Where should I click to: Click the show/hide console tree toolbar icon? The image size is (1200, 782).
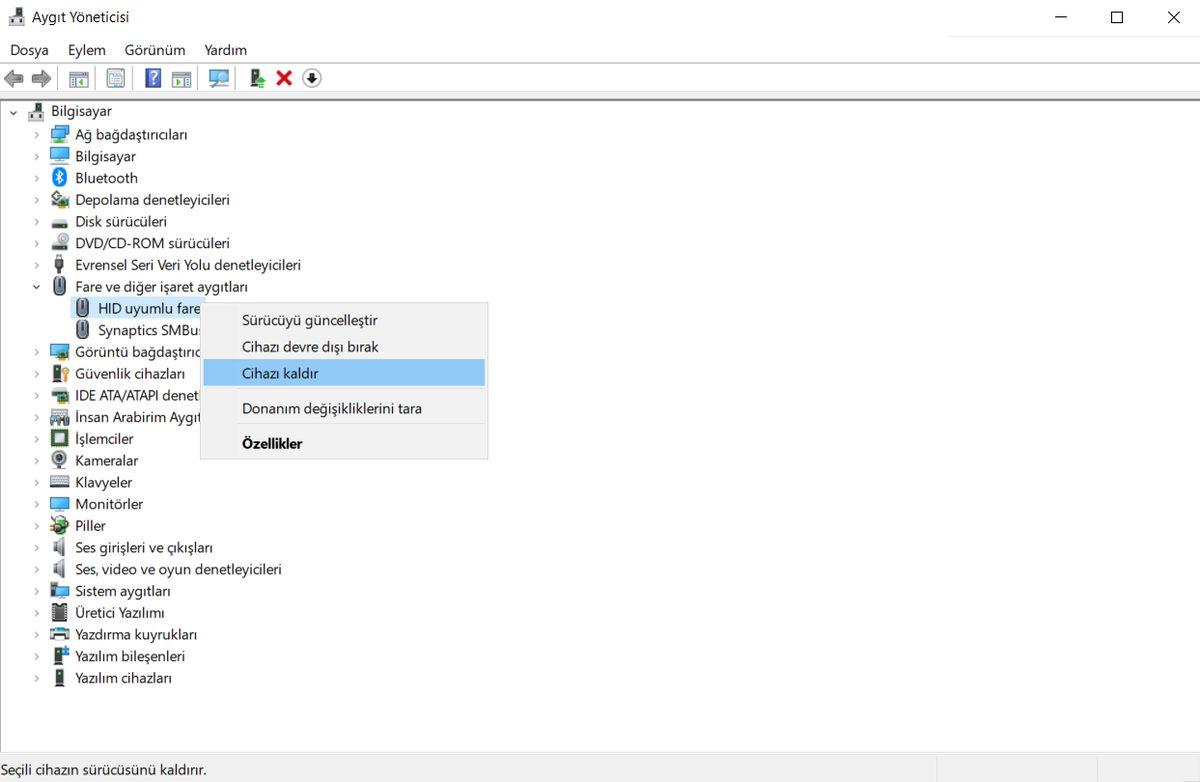tap(79, 78)
